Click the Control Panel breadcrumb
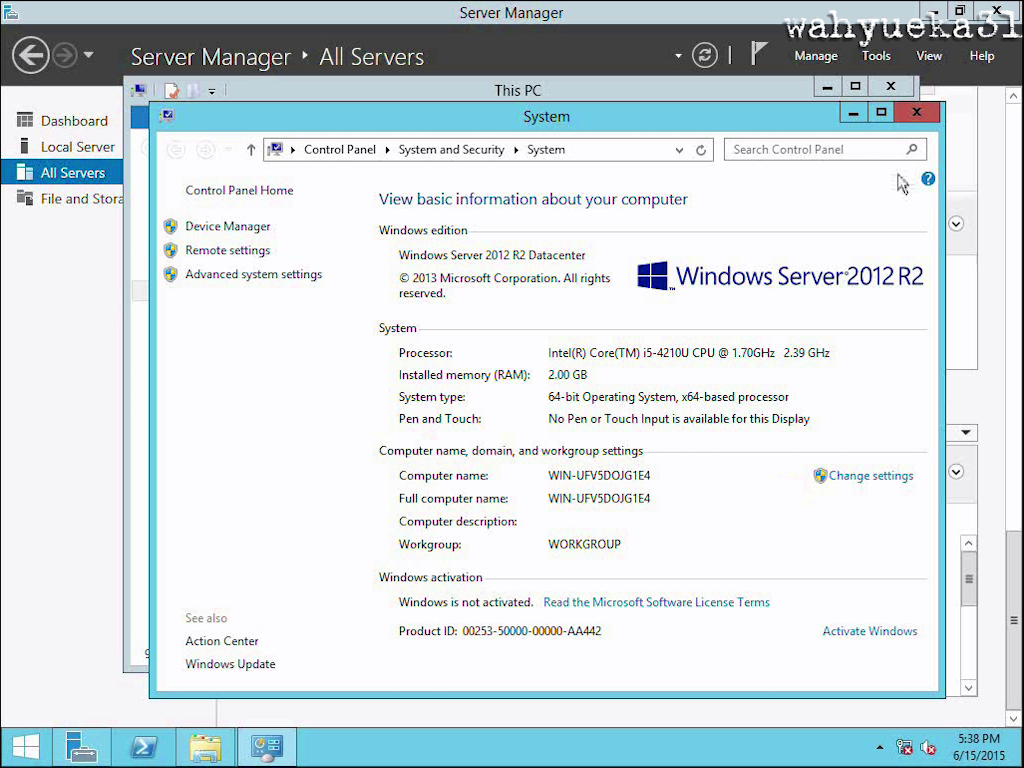Screen dimensions: 1024x768 click(340, 150)
